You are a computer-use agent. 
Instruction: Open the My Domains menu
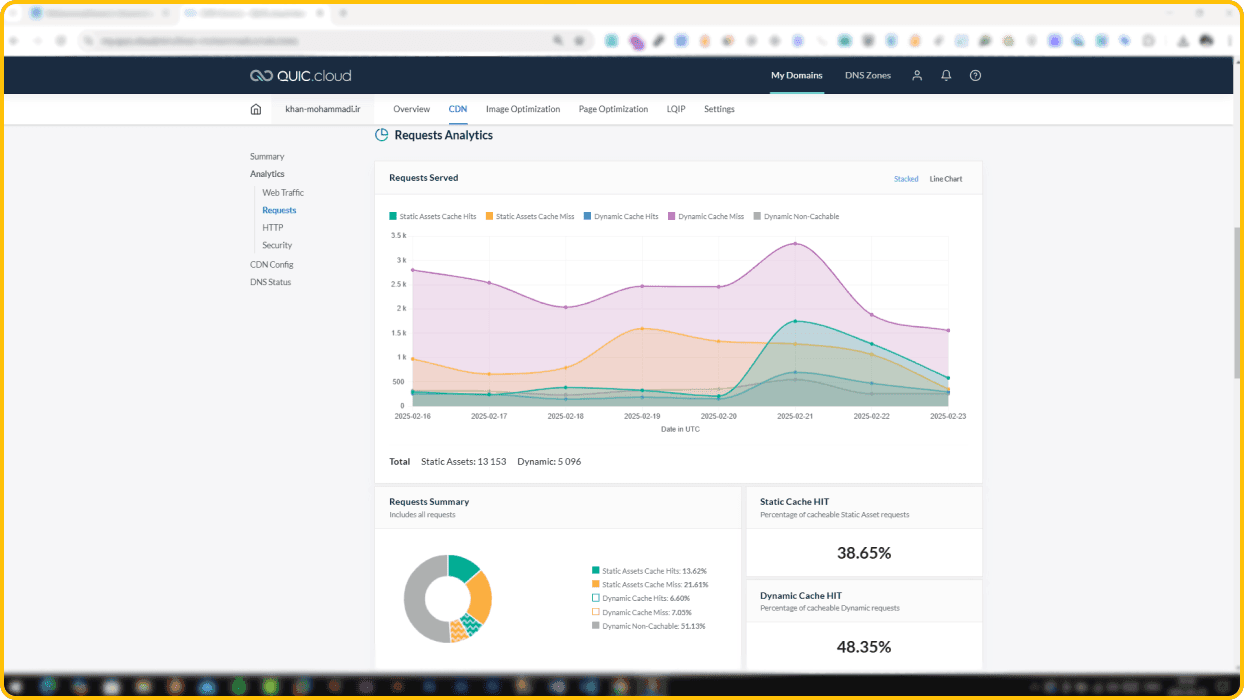(x=797, y=76)
